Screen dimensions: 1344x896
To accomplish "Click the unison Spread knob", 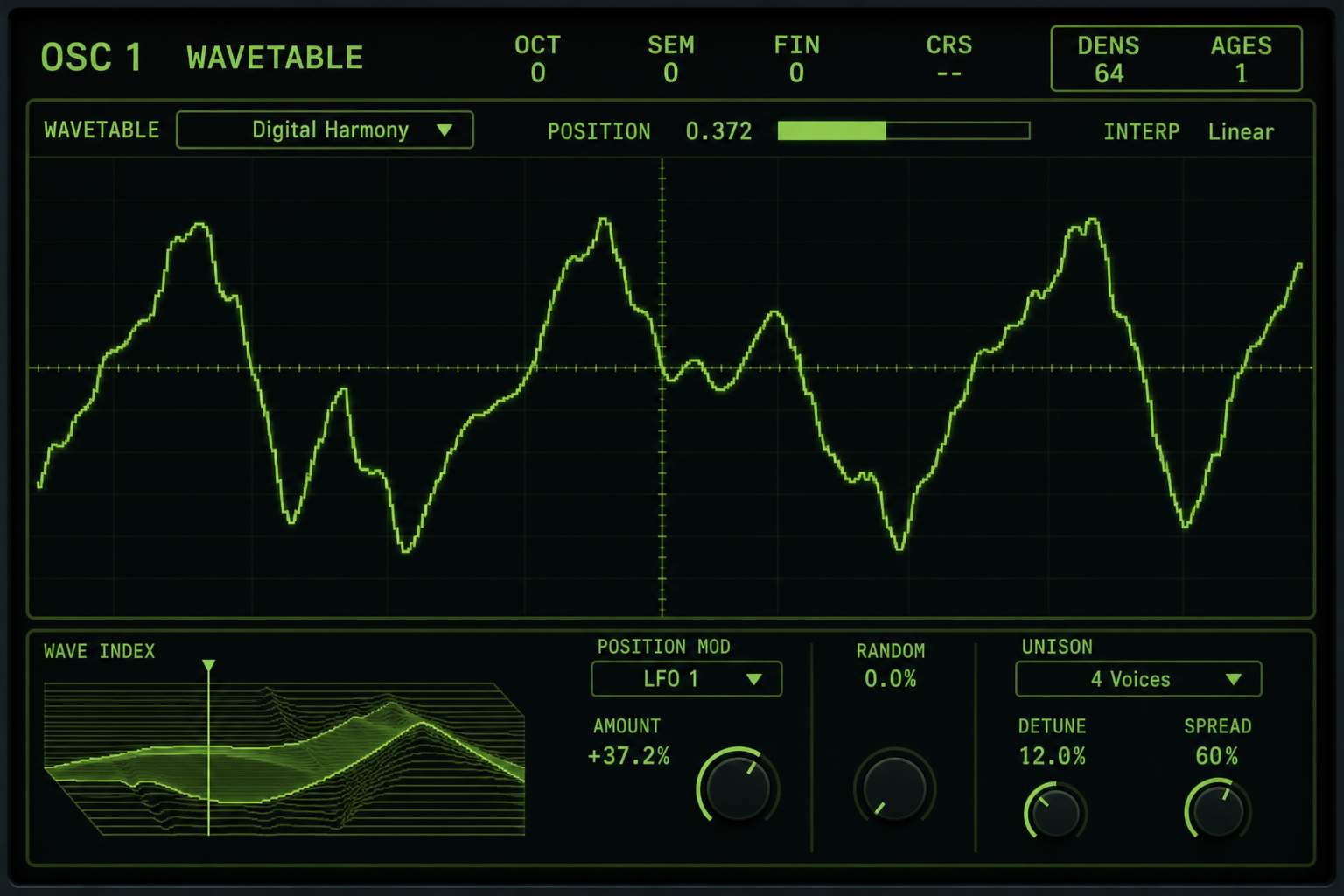I will point(1218,811).
